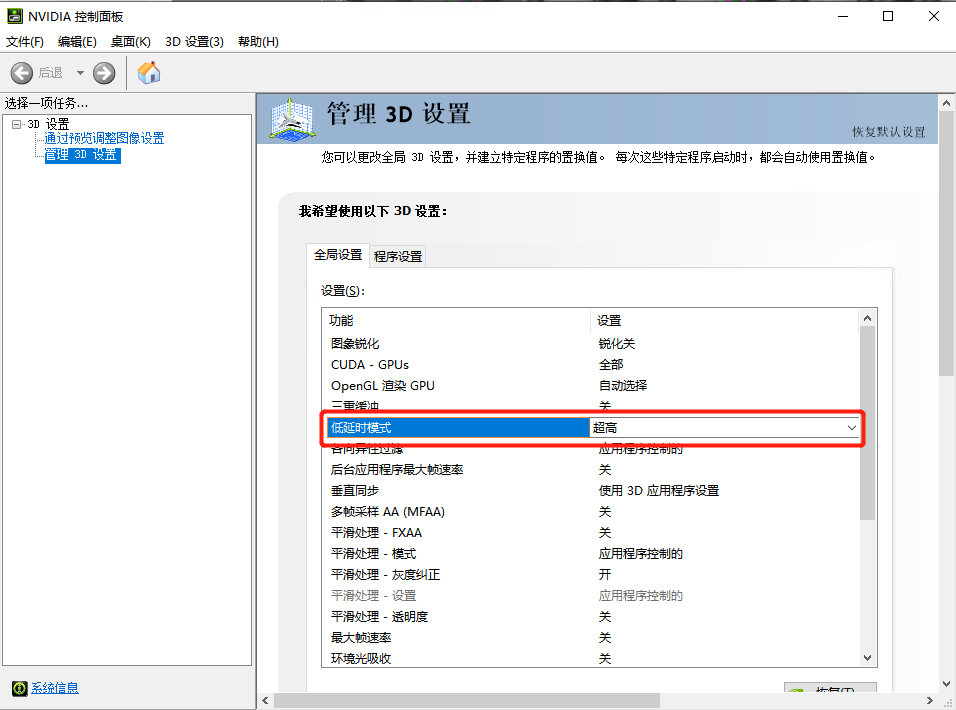This screenshot has width=956, height=710.
Task: Click the 系统信息 icon at bottom left
Action: click(20, 688)
